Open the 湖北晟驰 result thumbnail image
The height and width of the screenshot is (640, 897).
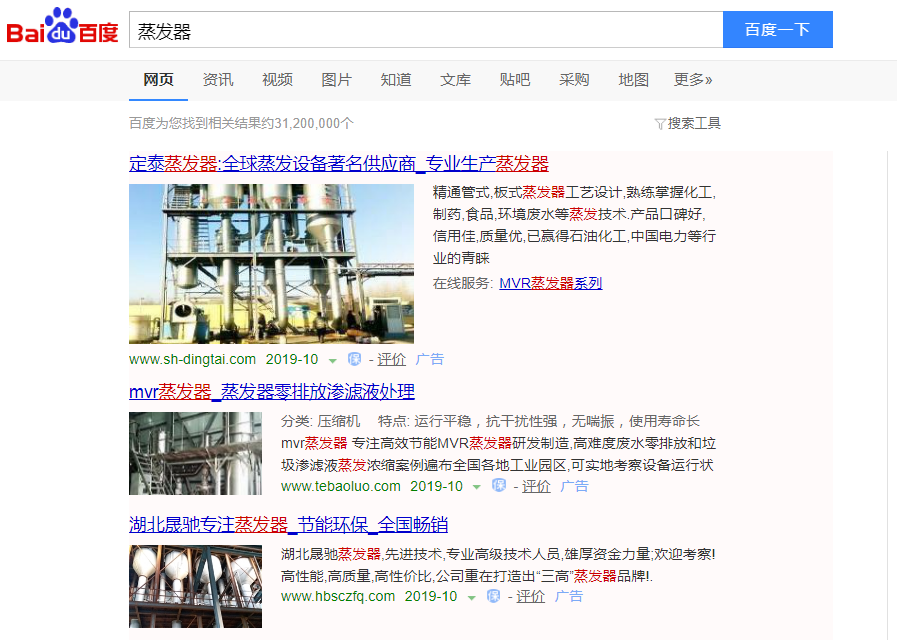(195, 586)
